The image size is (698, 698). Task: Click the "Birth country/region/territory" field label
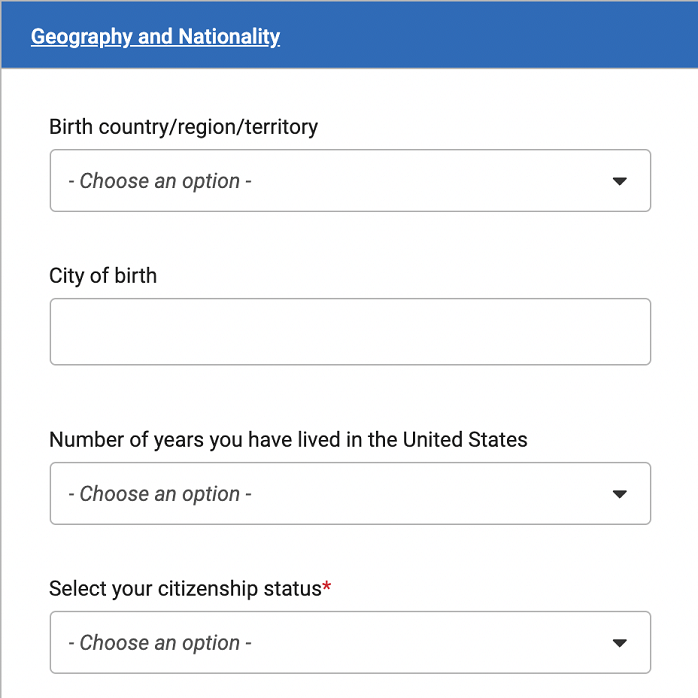click(183, 127)
